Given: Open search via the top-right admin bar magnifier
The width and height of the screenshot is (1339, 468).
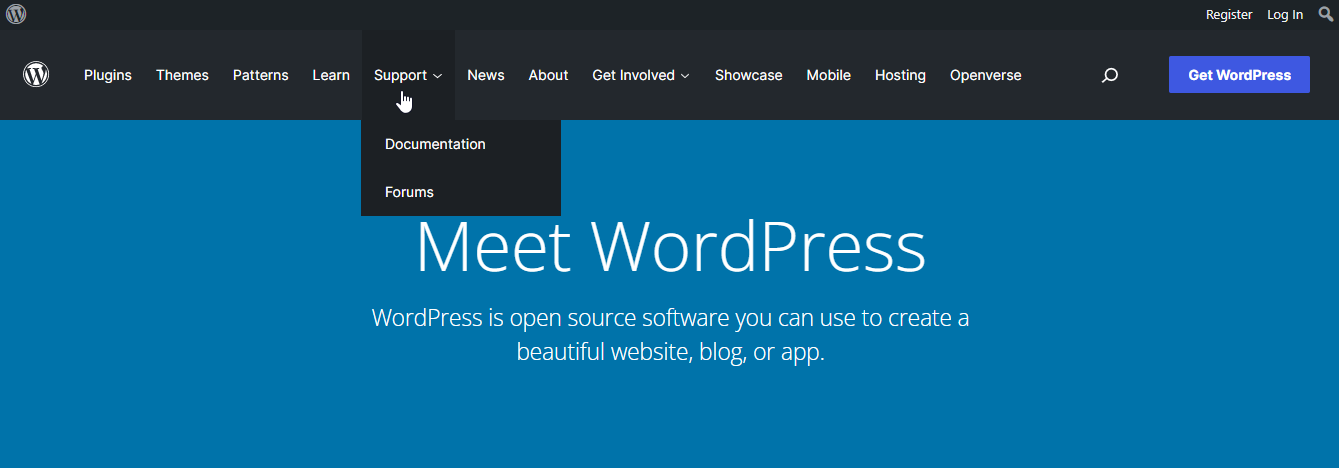Looking at the screenshot, I should 1326,14.
